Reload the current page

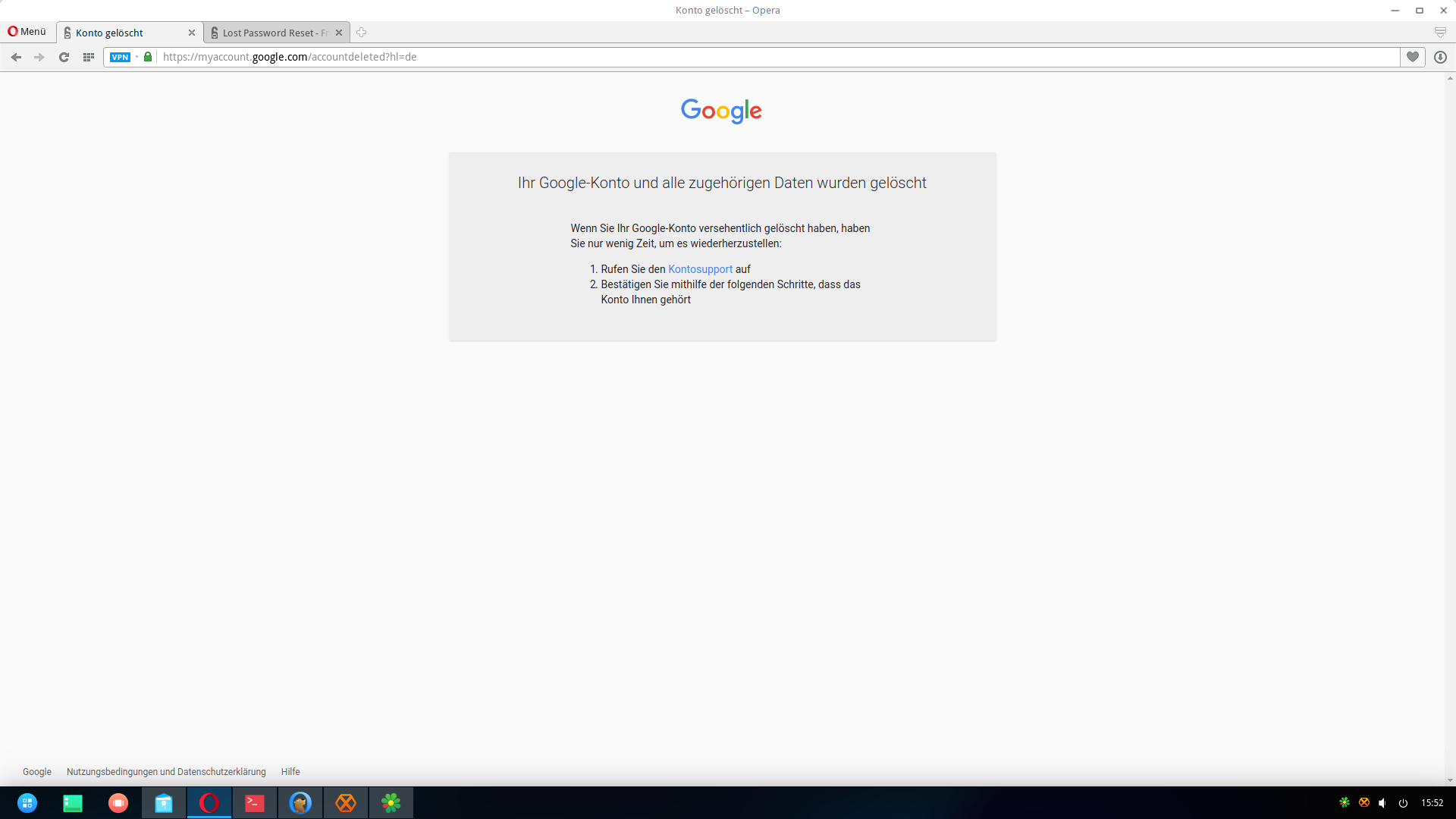(x=64, y=57)
